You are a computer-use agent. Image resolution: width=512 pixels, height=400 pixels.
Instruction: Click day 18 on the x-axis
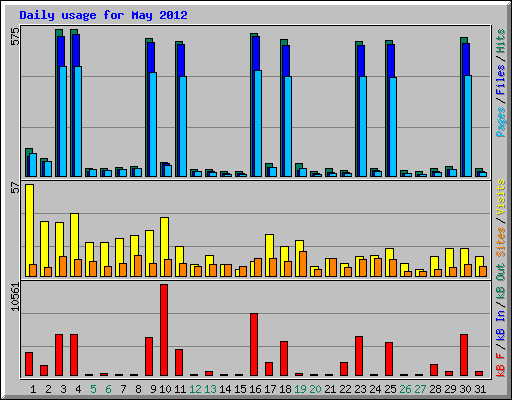click(285, 389)
